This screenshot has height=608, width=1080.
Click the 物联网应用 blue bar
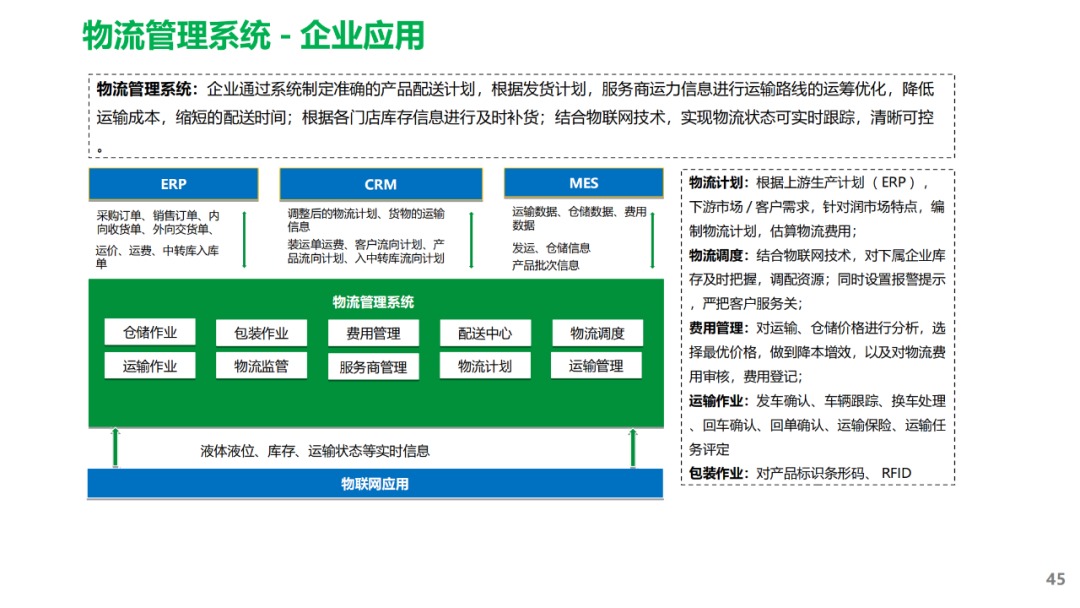(x=375, y=484)
